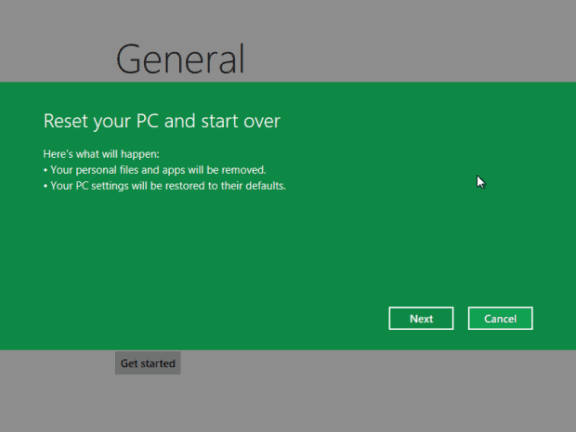Cancel the PC reset dialog

[x=500, y=318]
